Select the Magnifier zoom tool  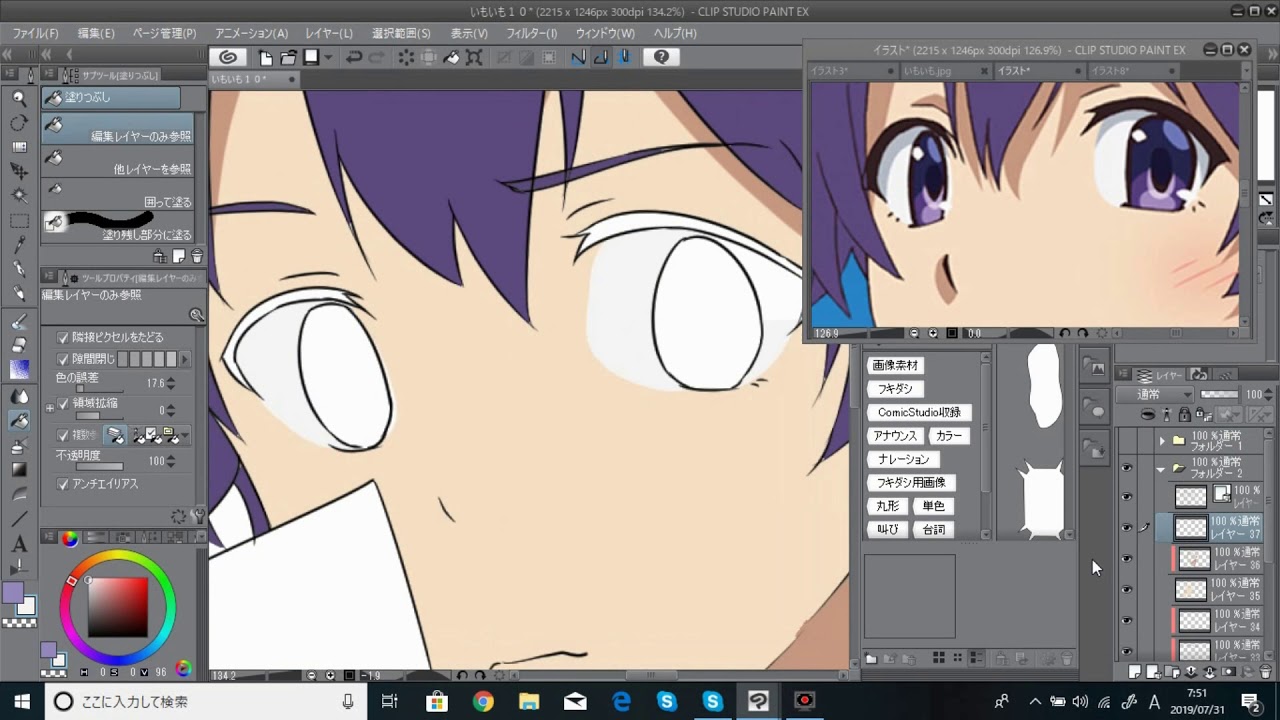19,98
